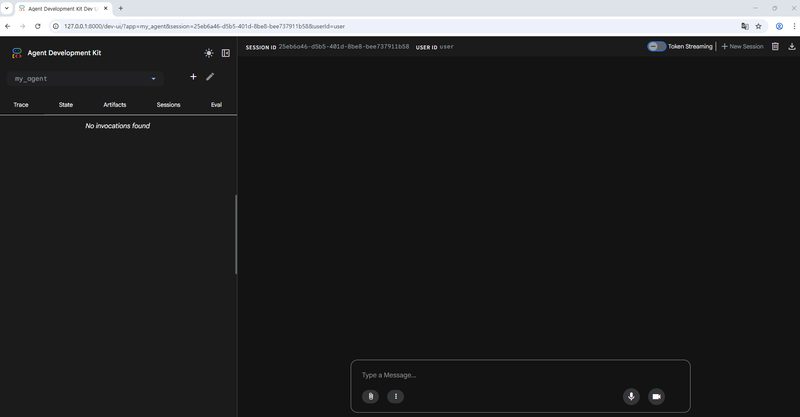
Task: Open more options in message box
Action: click(395, 397)
